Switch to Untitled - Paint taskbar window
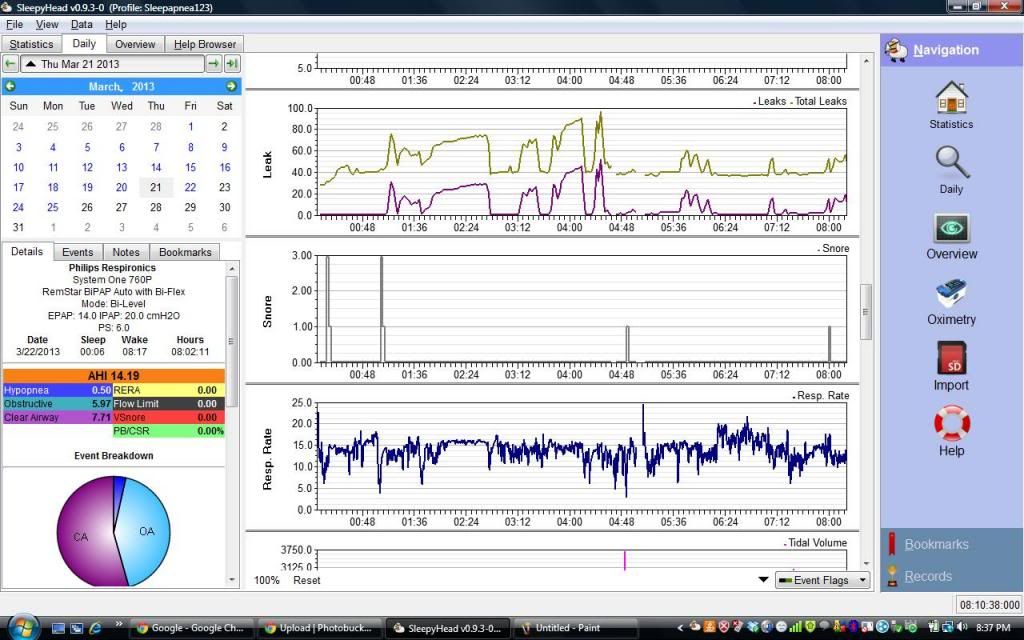 575,628
